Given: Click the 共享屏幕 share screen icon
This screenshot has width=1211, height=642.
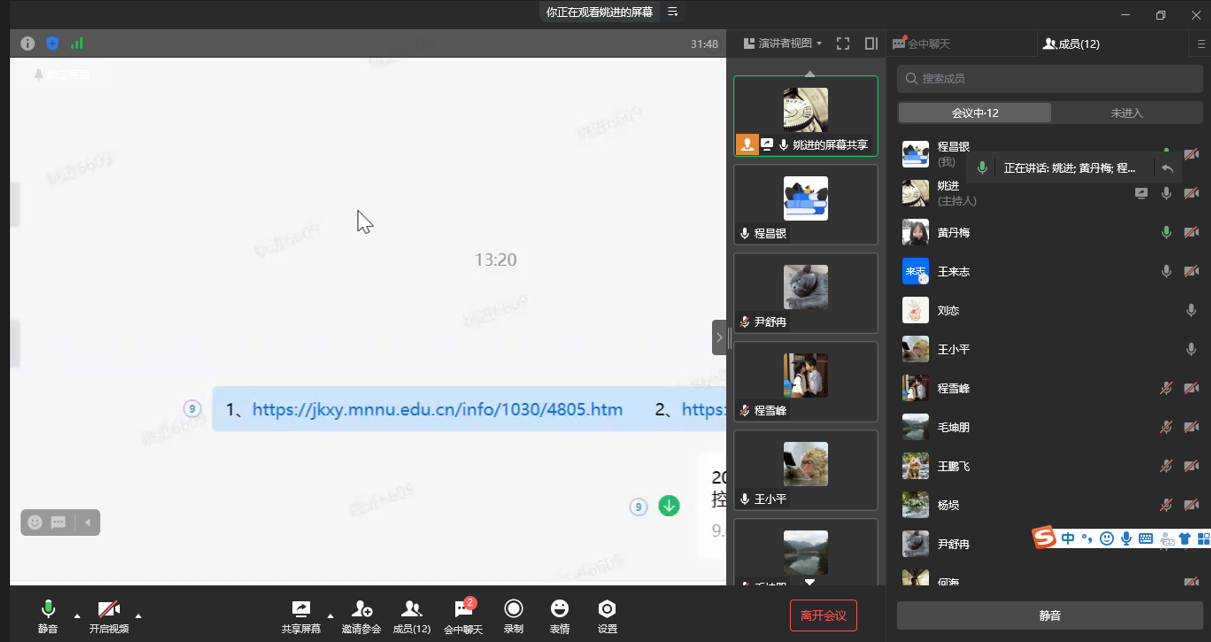Looking at the screenshot, I should click(301, 609).
